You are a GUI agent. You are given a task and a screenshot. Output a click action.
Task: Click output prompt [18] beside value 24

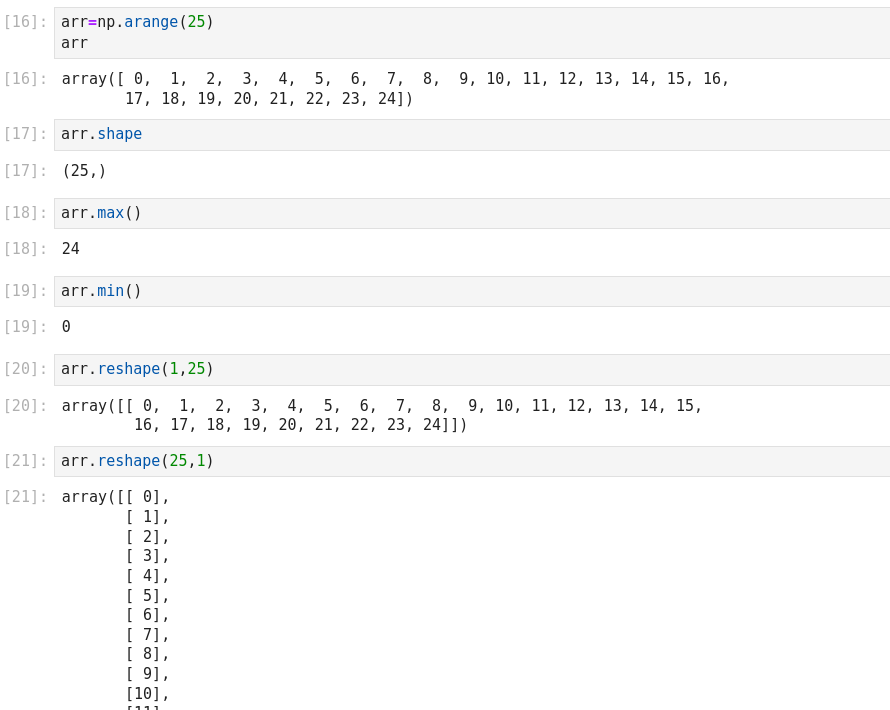25,249
